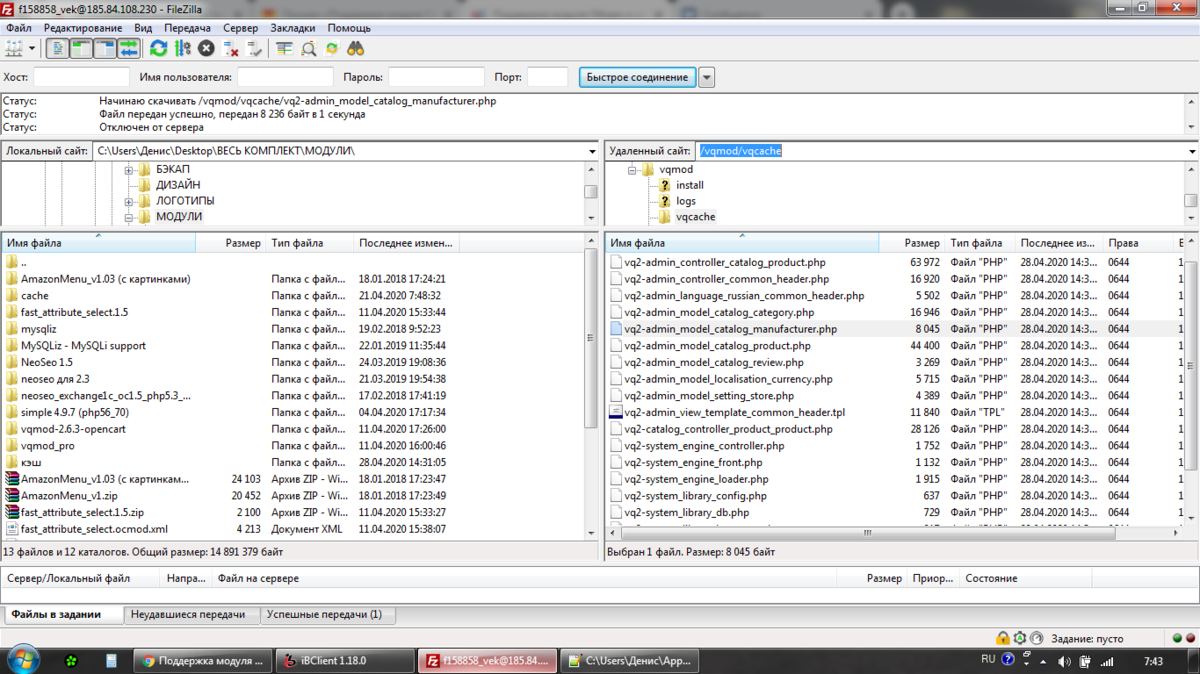The width and height of the screenshot is (1200, 674).
Task: Toggle transfer queue display
Action: click(x=128, y=48)
